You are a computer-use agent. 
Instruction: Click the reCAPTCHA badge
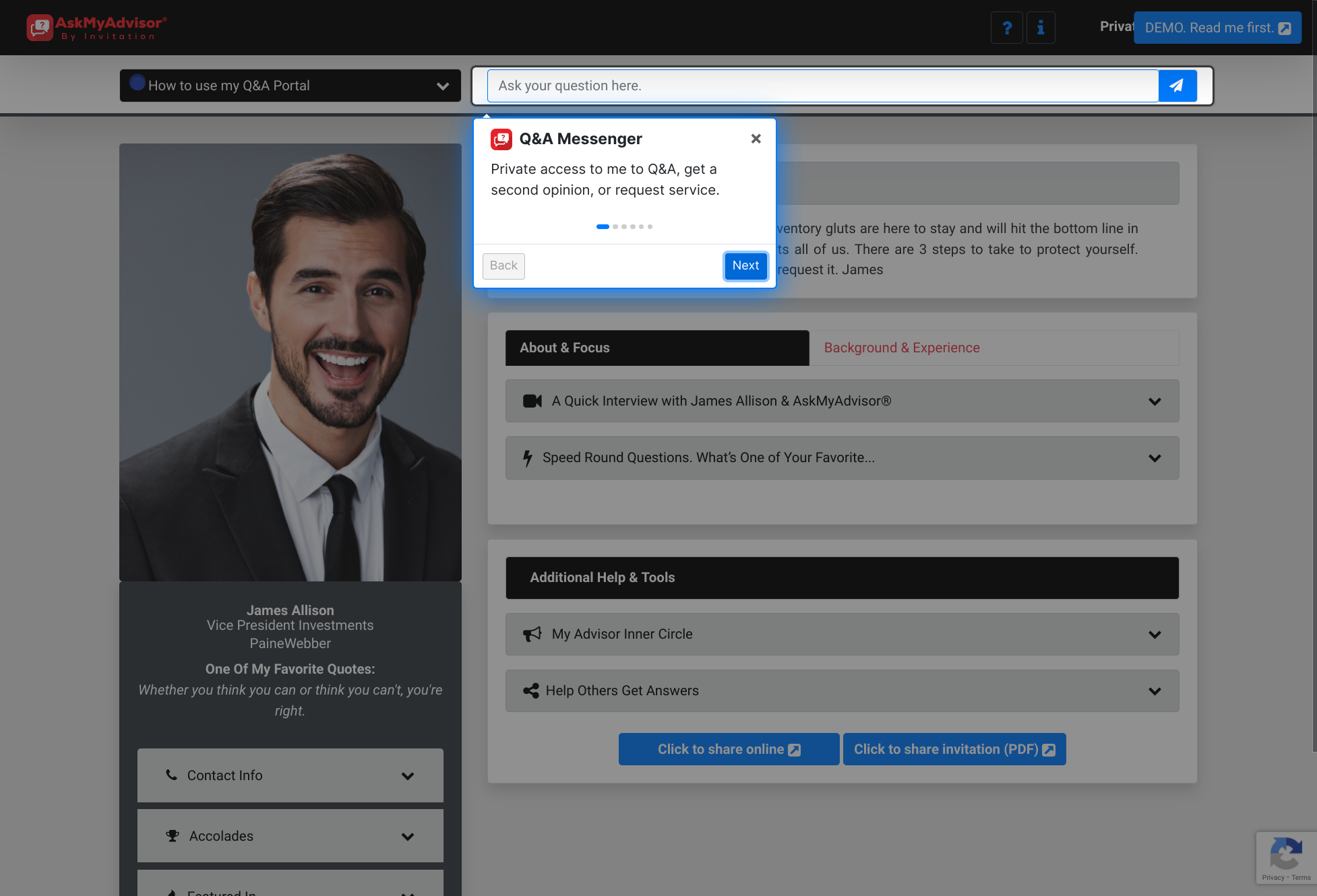click(x=1286, y=857)
